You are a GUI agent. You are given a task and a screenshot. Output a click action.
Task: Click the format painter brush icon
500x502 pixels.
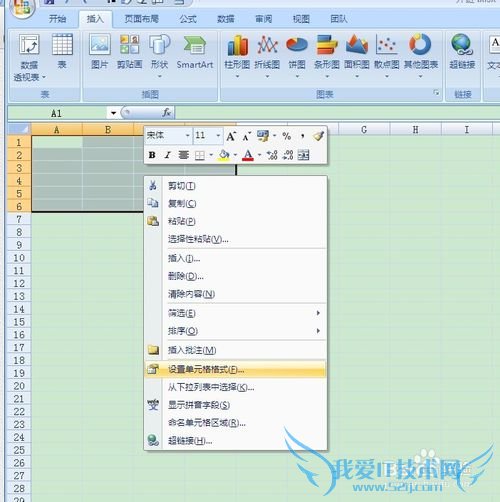[x=318, y=136]
